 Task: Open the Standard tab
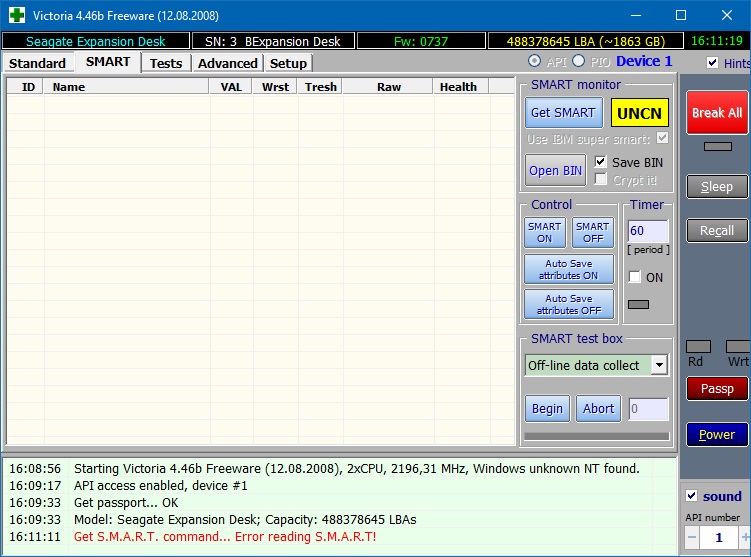(37, 63)
